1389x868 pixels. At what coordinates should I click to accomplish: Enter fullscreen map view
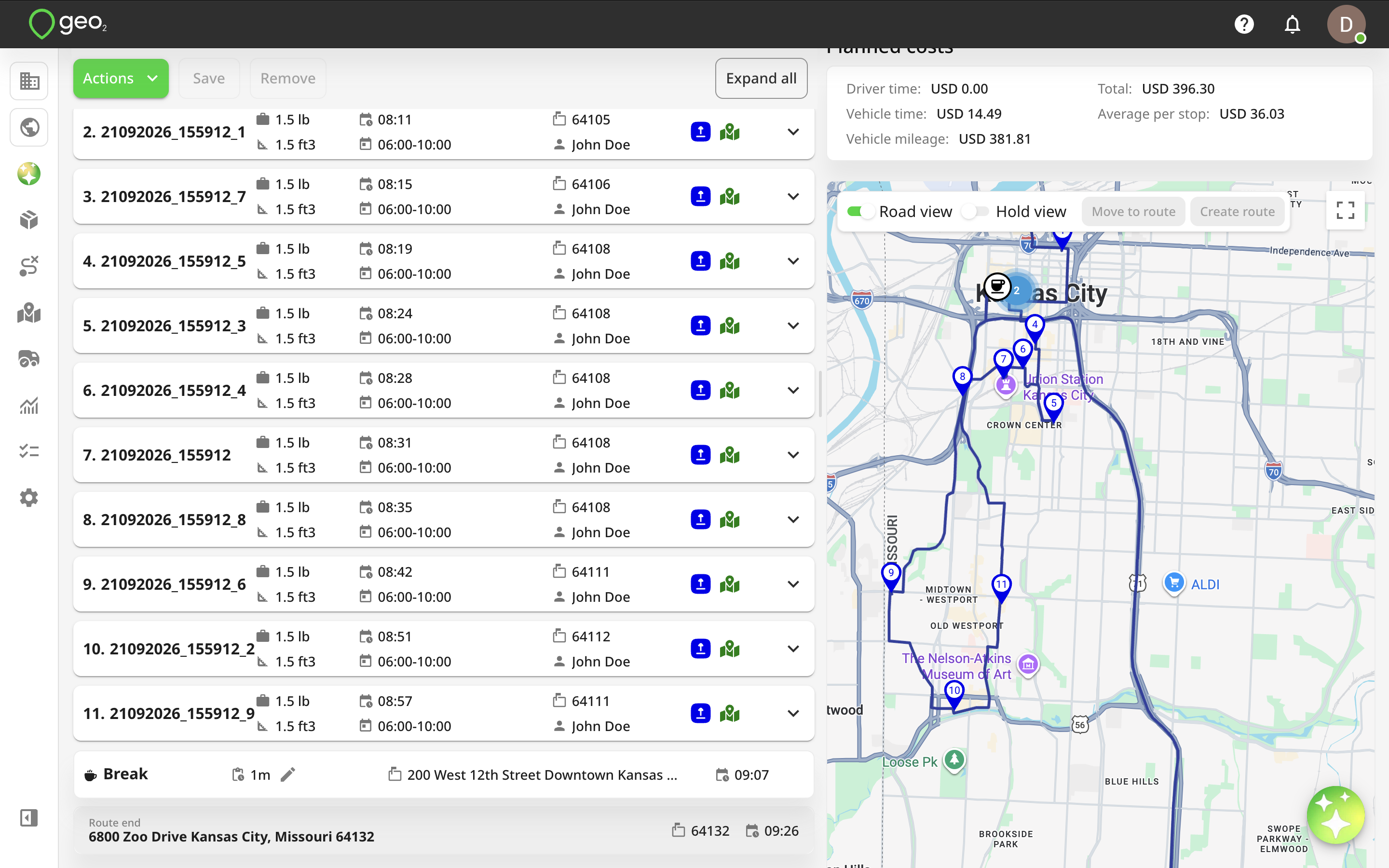click(1345, 211)
